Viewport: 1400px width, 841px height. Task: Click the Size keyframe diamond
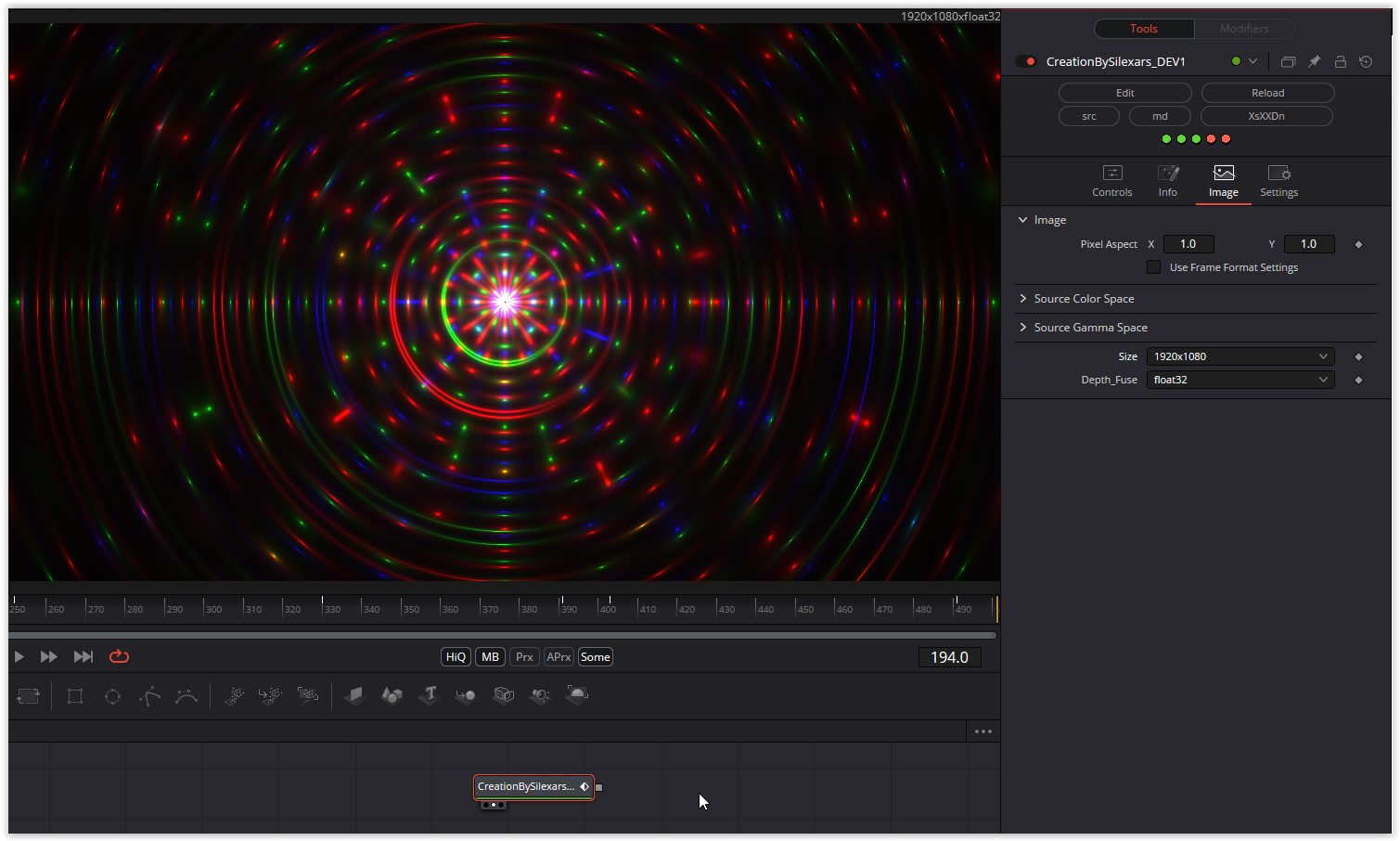click(x=1358, y=356)
